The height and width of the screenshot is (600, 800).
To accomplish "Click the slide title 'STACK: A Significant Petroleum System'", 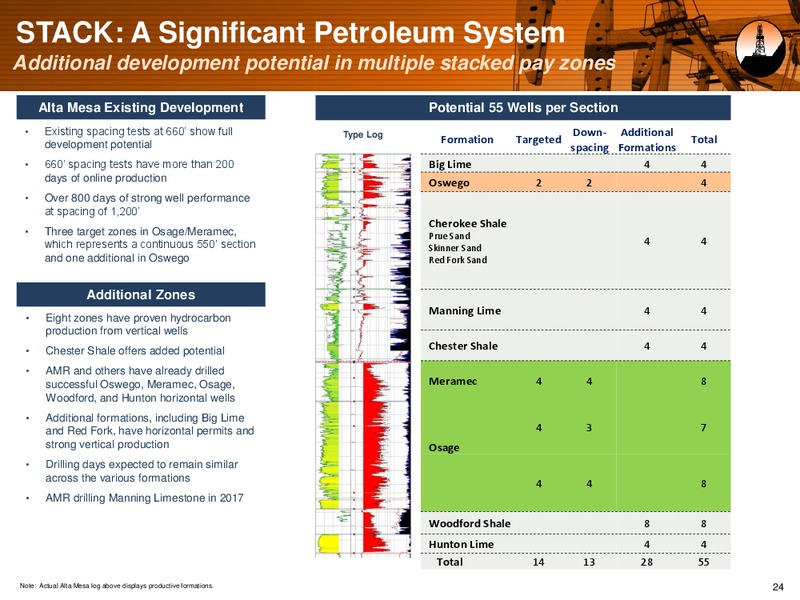I will pos(290,33).
